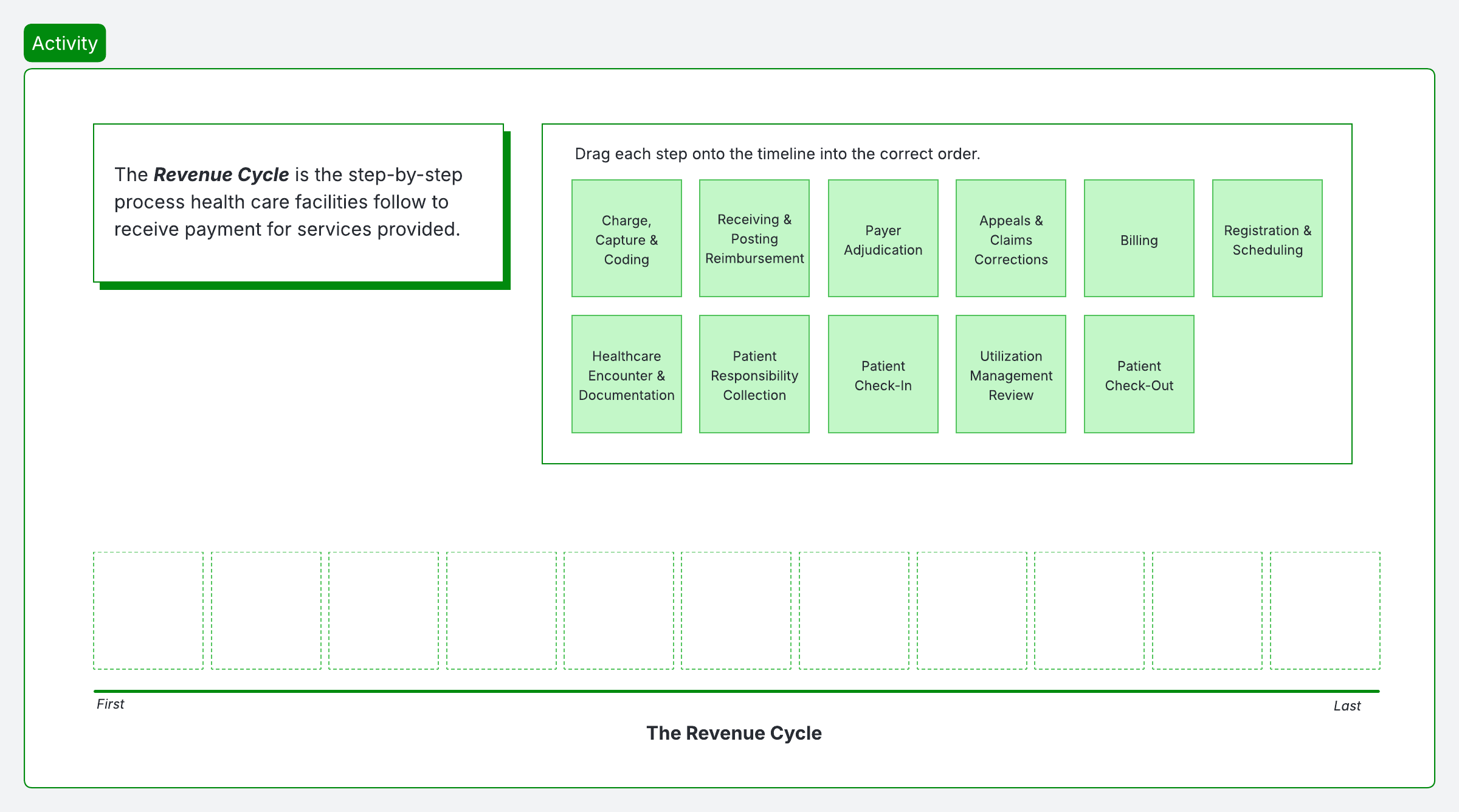Click the last empty timeline slot

tap(1325, 610)
